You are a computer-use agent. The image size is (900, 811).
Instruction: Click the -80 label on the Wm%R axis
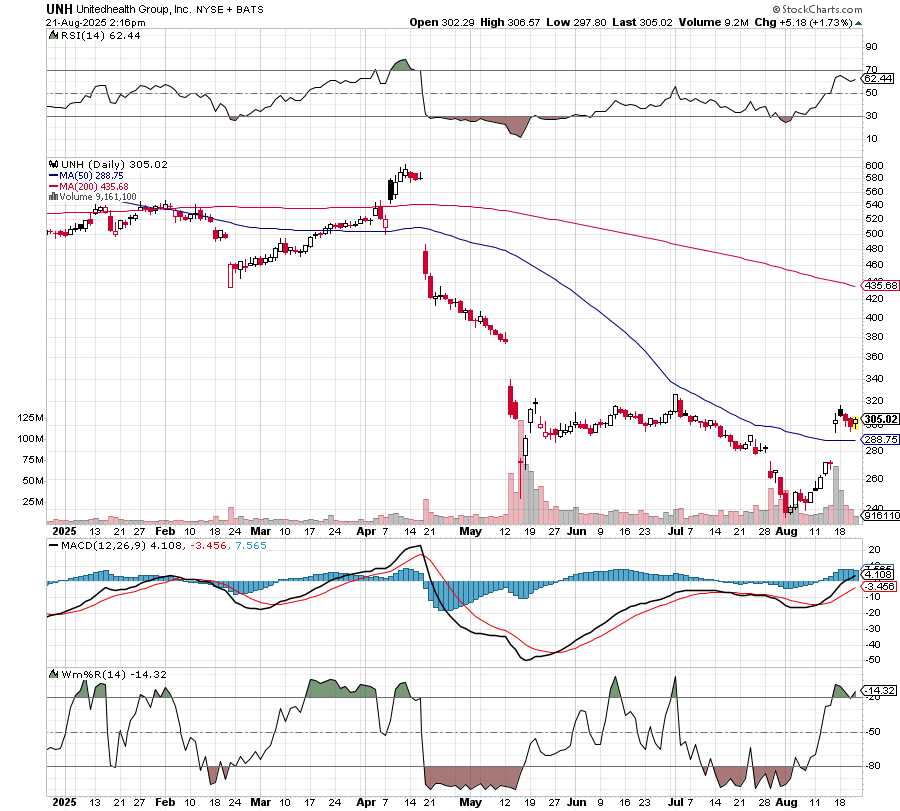click(874, 766)
